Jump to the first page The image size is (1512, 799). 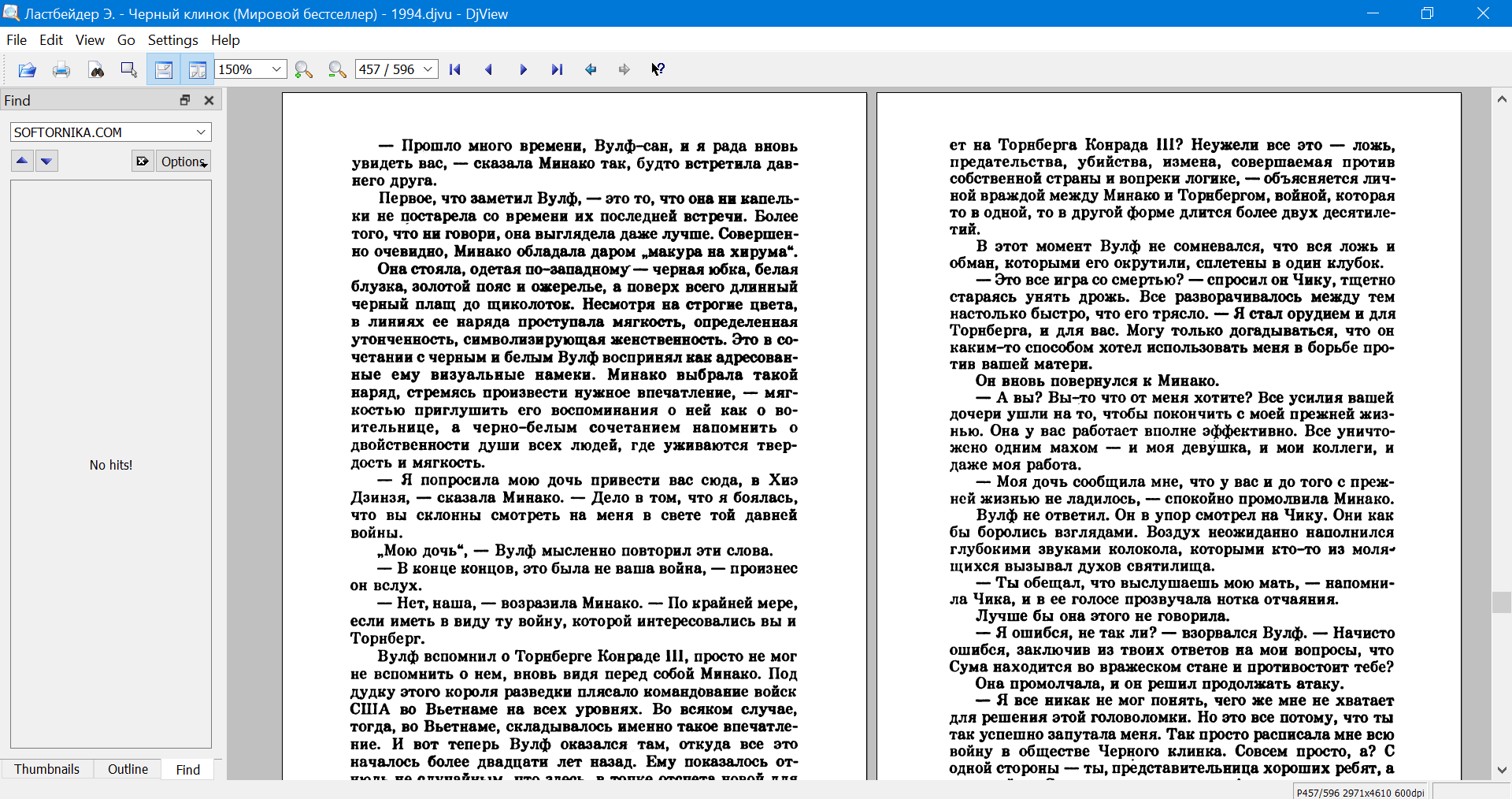(x=454, y=70)
